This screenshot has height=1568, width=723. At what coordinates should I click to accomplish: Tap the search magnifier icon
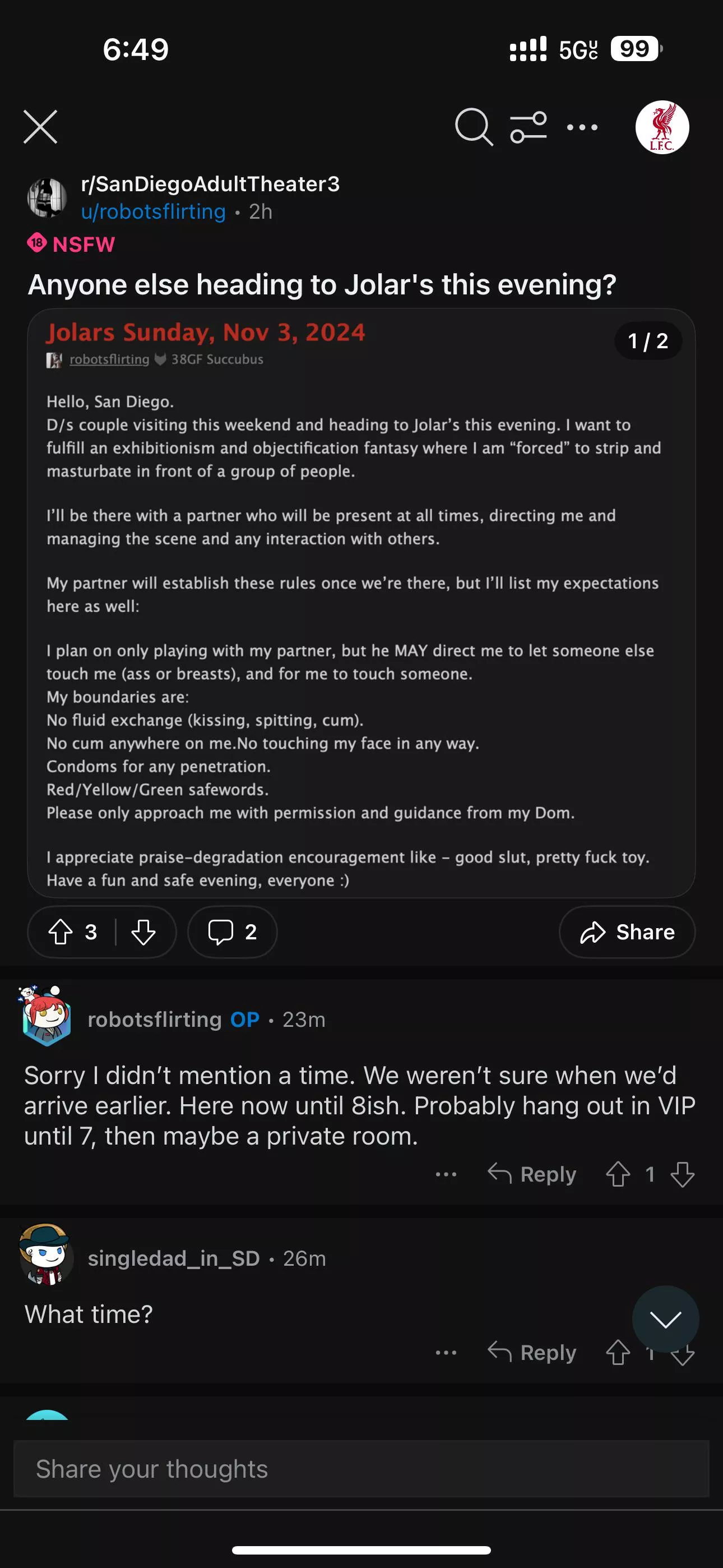click(x=473, y=127)
